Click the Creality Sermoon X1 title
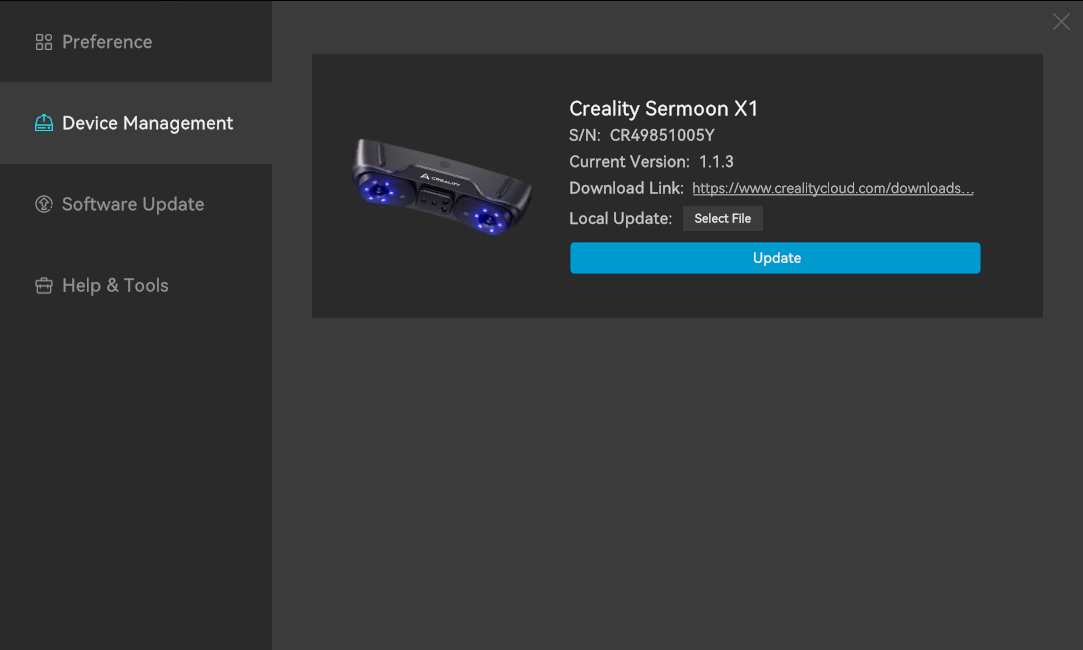The image size is (1083, 650). coord(663,108)
